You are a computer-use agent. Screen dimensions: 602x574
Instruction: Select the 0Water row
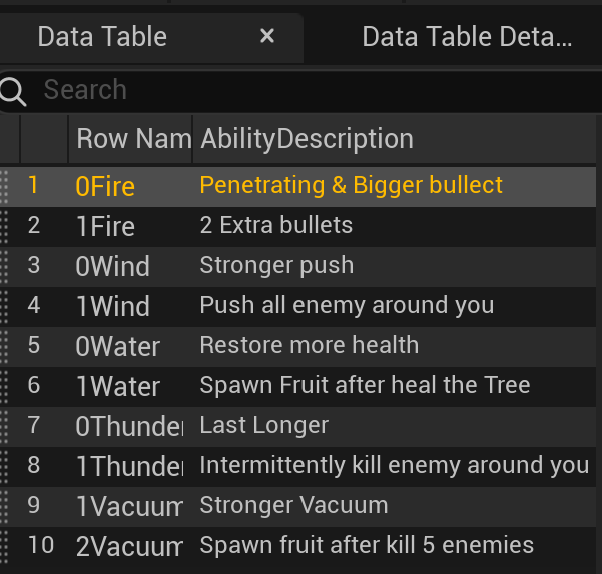click(x=117, y=346)
